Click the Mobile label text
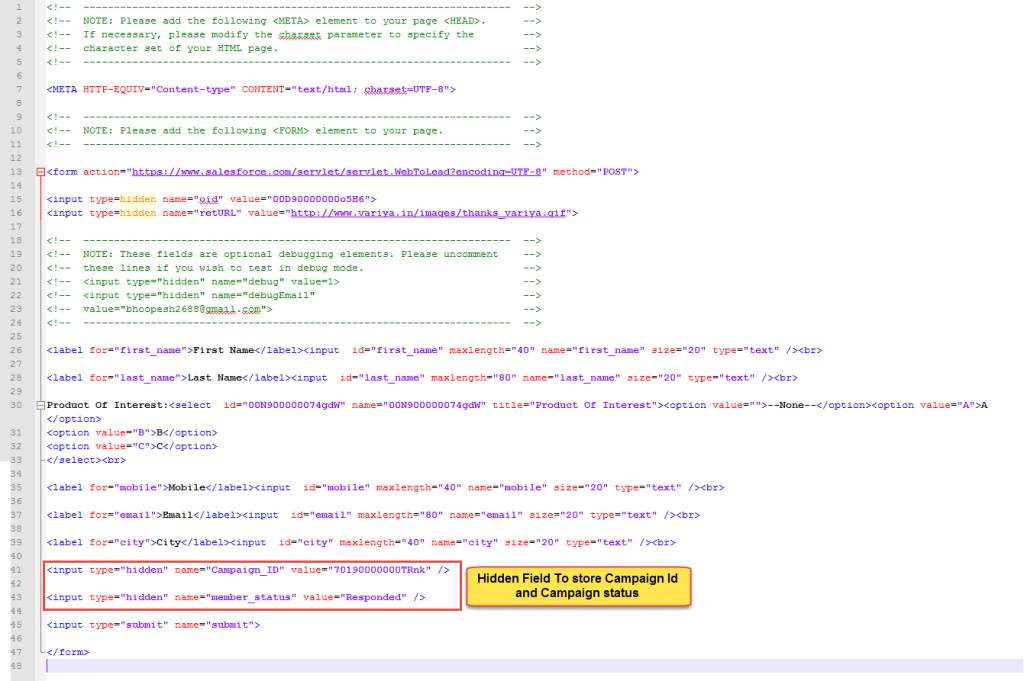This screenshot has height=681, width=1024. click(187, 487)
